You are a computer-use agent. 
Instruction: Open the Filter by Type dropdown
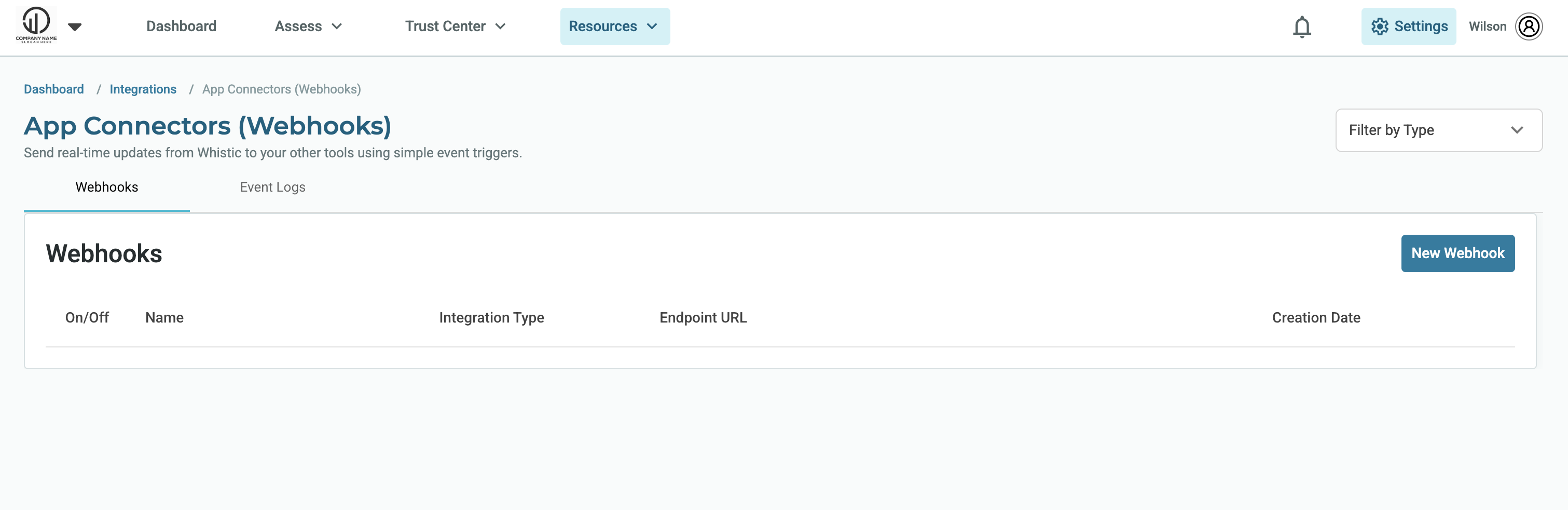click(1438, 130)
